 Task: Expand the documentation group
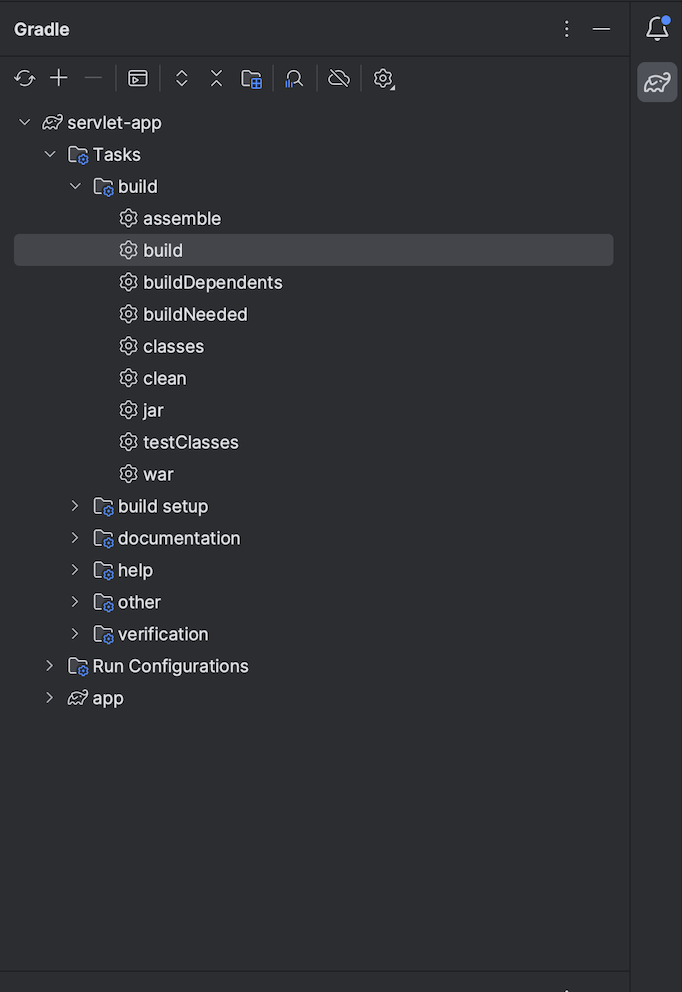pos(75,538)
